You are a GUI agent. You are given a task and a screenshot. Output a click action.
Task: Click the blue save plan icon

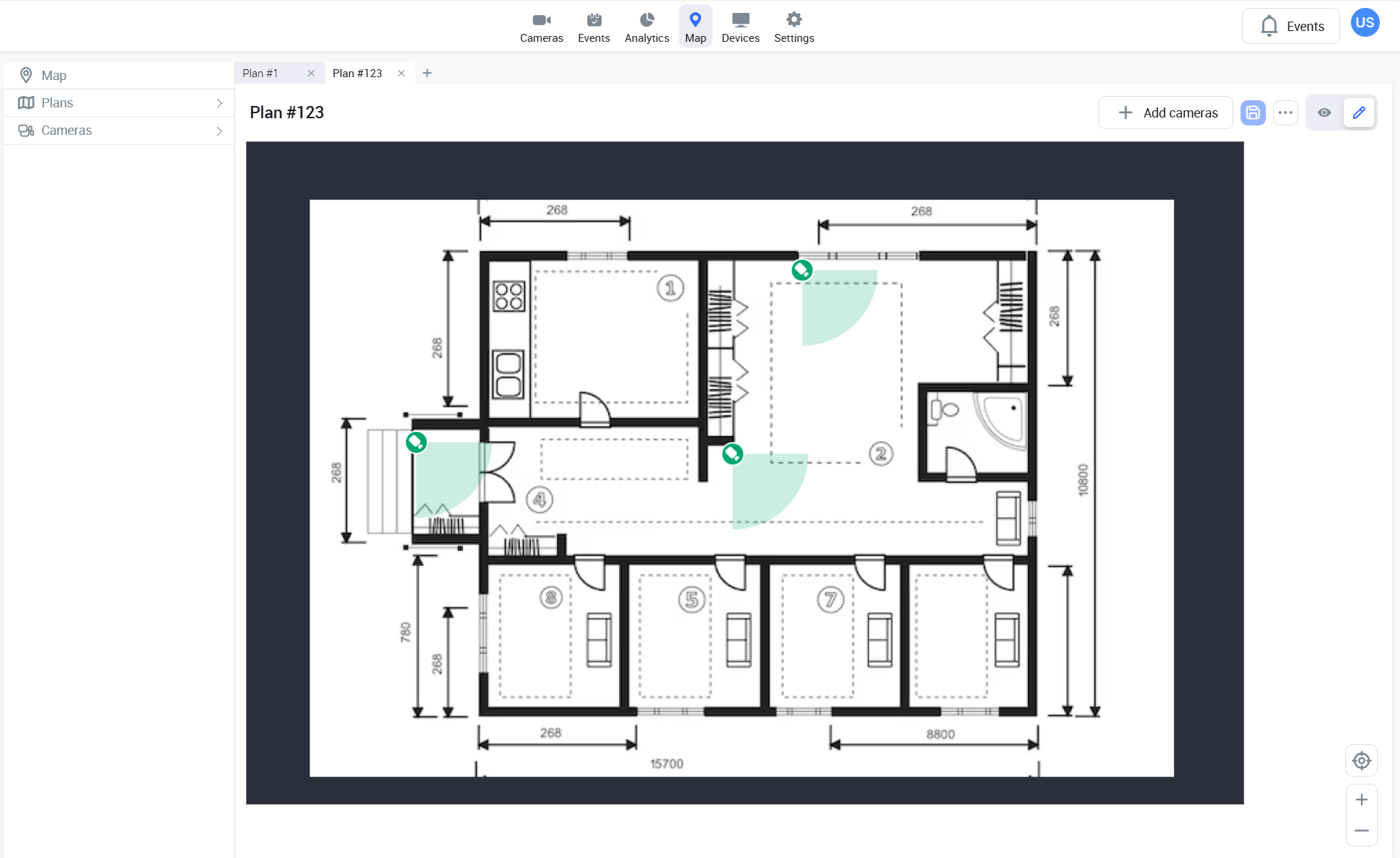tap(1253, 112)
